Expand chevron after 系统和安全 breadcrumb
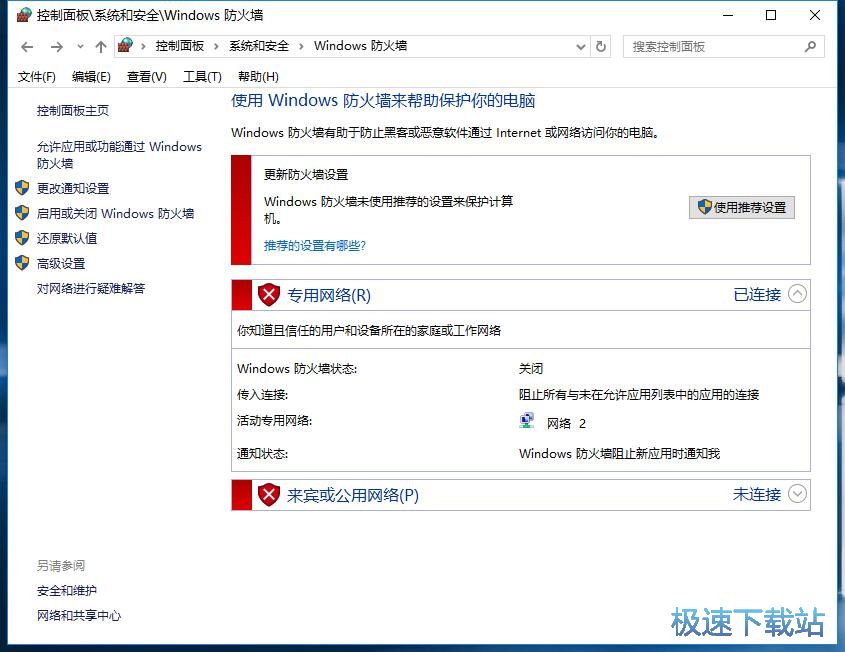This screenshot has width=845, height=652. click(301, 46)
